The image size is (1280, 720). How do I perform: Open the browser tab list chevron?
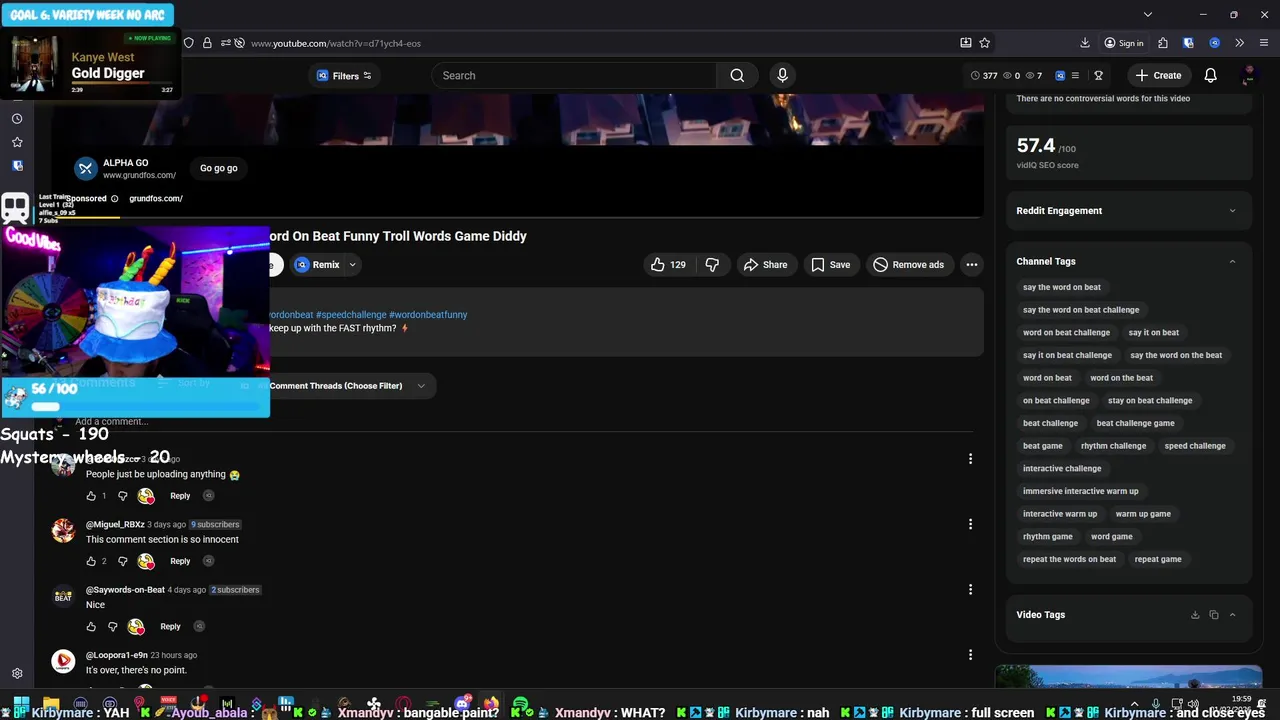[1148, 15]
